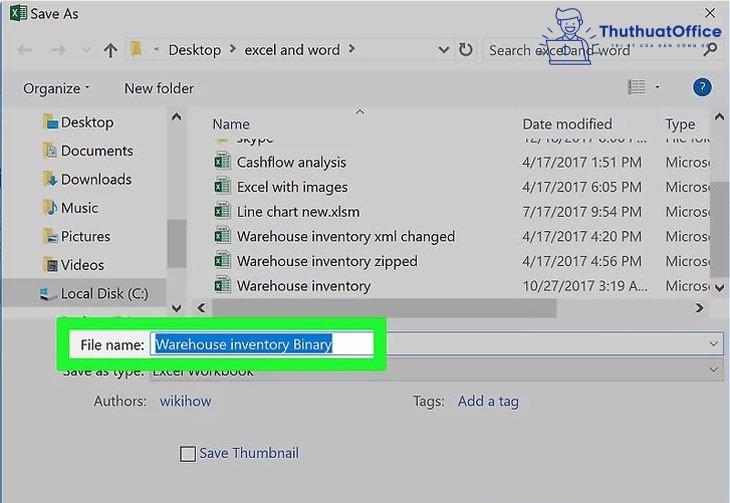Screen dimensions: 730x503
Task: Close the Save As dialog
Action: (x=710, y=13)
